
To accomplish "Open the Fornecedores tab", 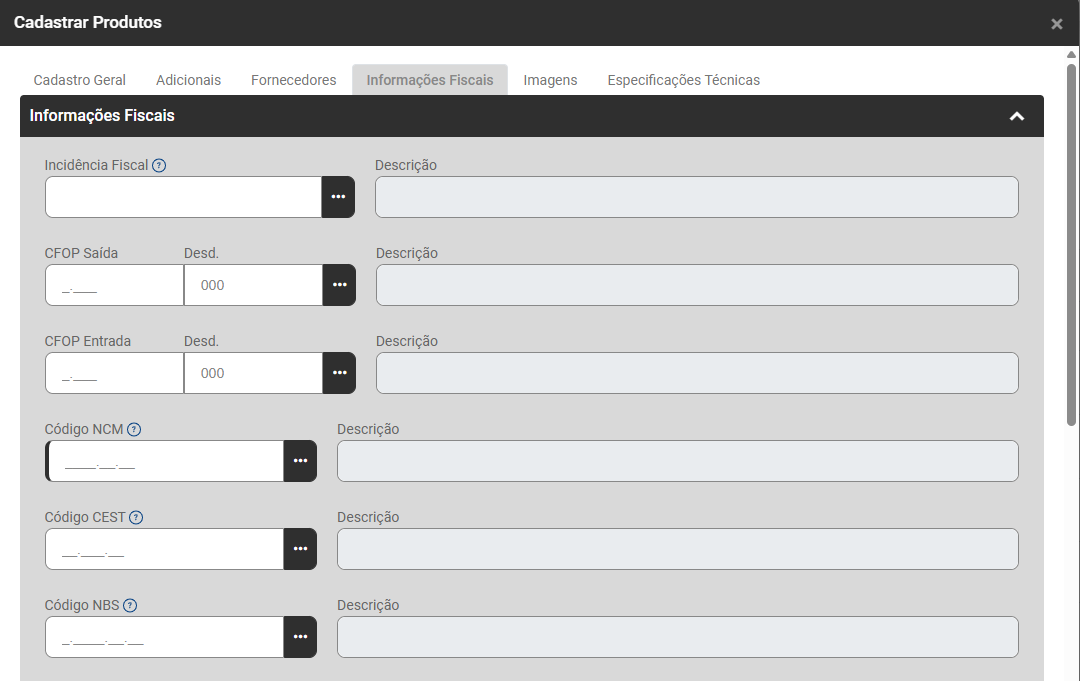I will coord(294,80).
